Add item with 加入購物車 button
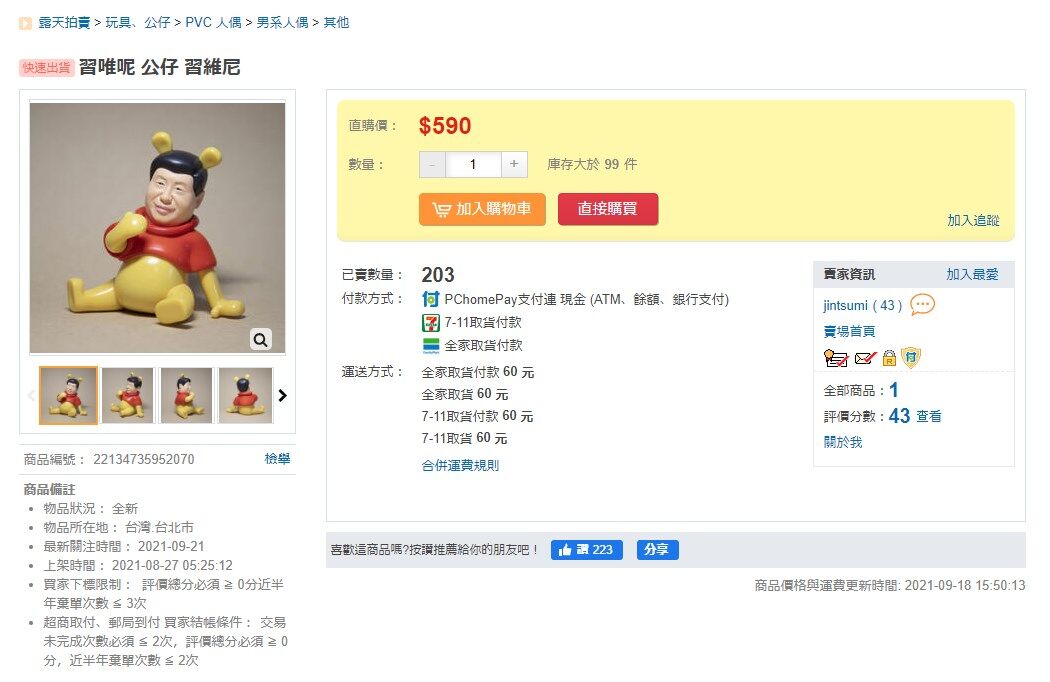Viewport: 1050px width, 682px height. click(482, 209)
